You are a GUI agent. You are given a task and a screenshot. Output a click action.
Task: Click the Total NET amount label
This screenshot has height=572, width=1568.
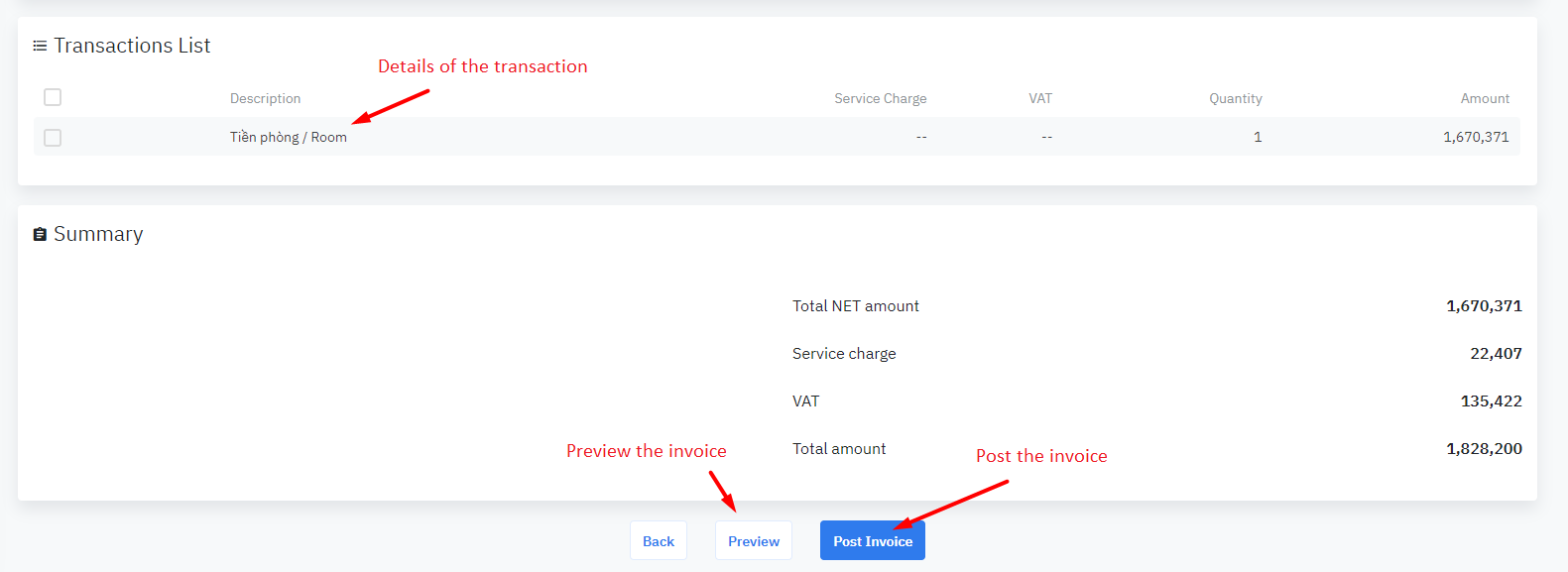(855, 306)
